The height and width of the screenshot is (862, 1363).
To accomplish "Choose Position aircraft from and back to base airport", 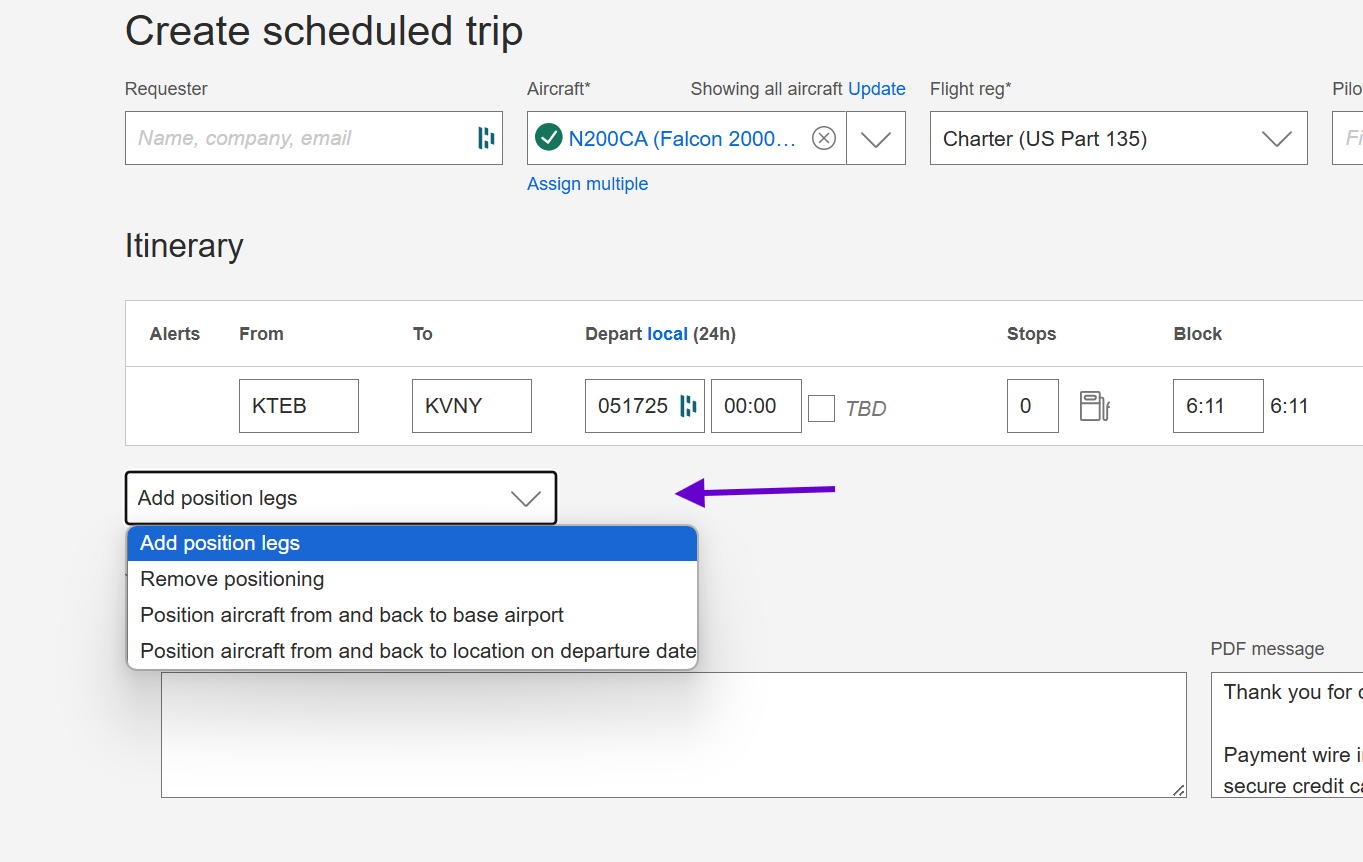I will pos(352,615).
